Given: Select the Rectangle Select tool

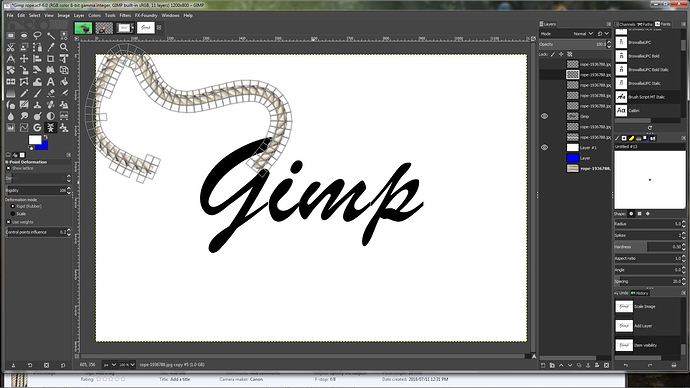Looking at the screenshot, I should (11, 36).
